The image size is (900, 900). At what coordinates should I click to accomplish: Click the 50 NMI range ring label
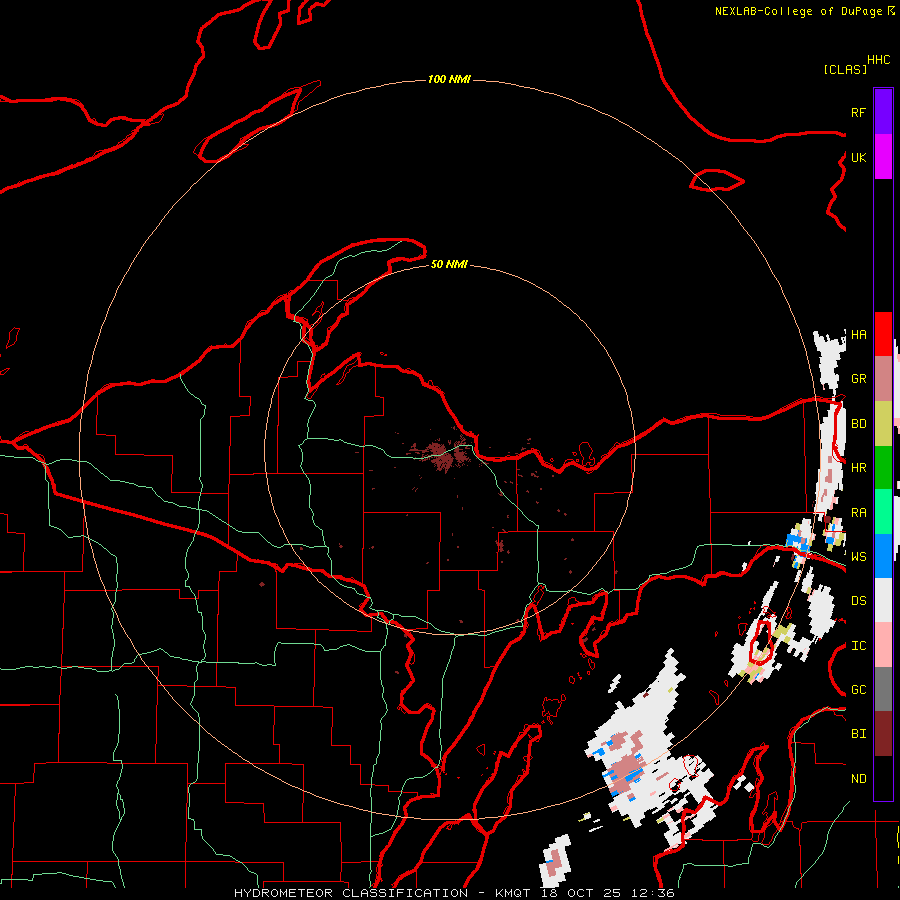(449, 264)
